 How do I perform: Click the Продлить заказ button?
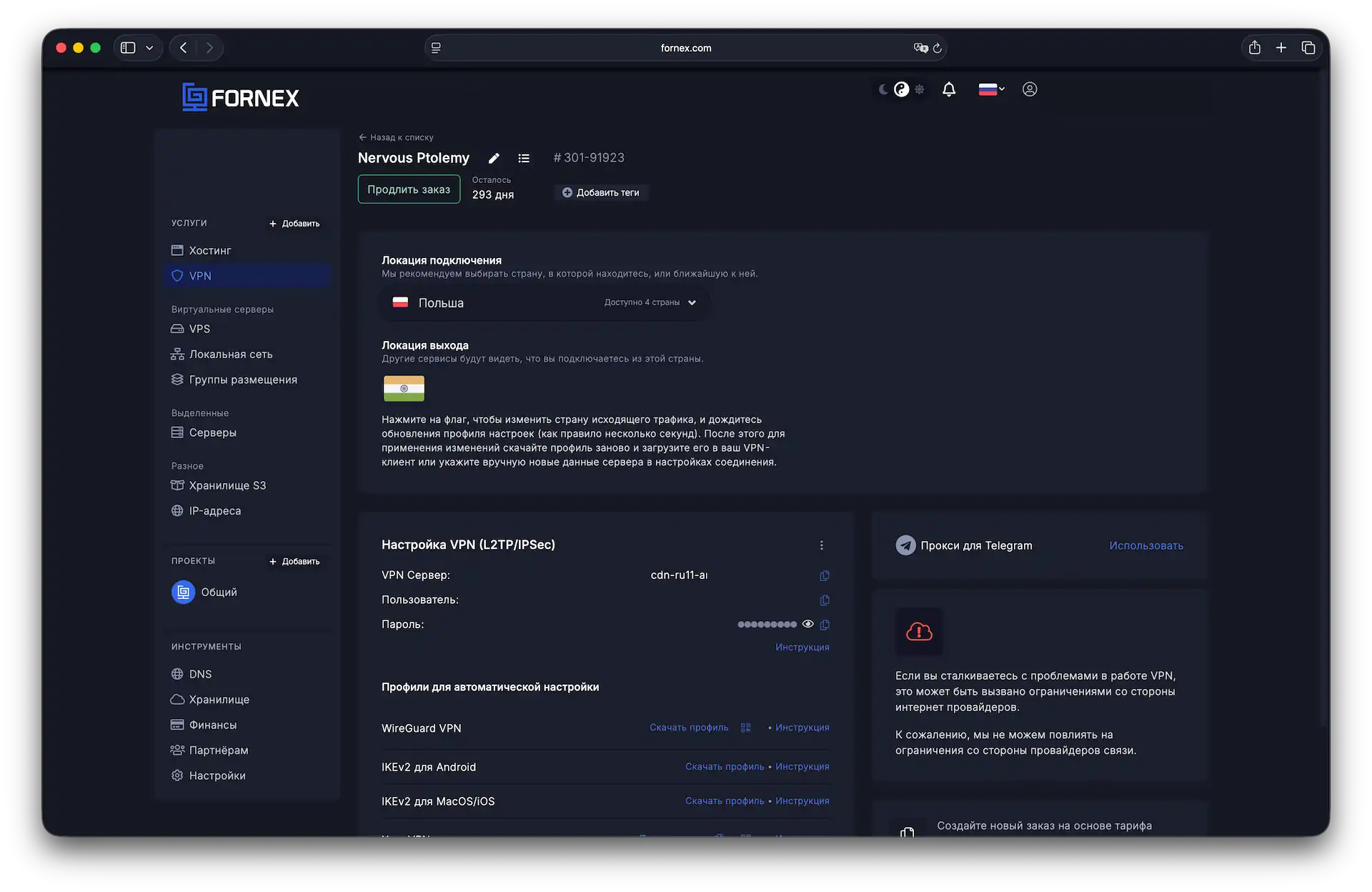(x=408, y=189)
